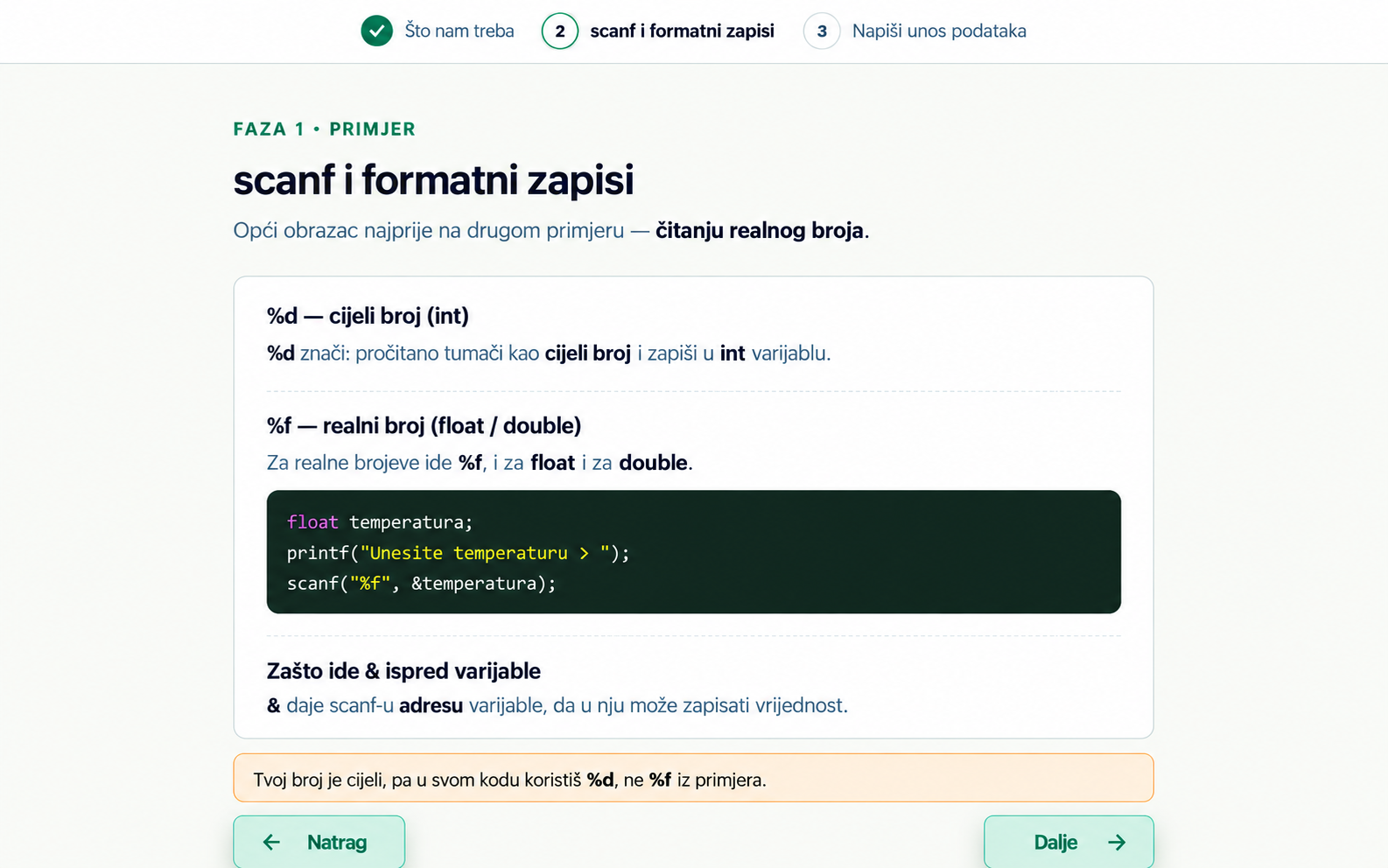Click the orange note about %d usage

pyautogui.click(x=693, y=778)
